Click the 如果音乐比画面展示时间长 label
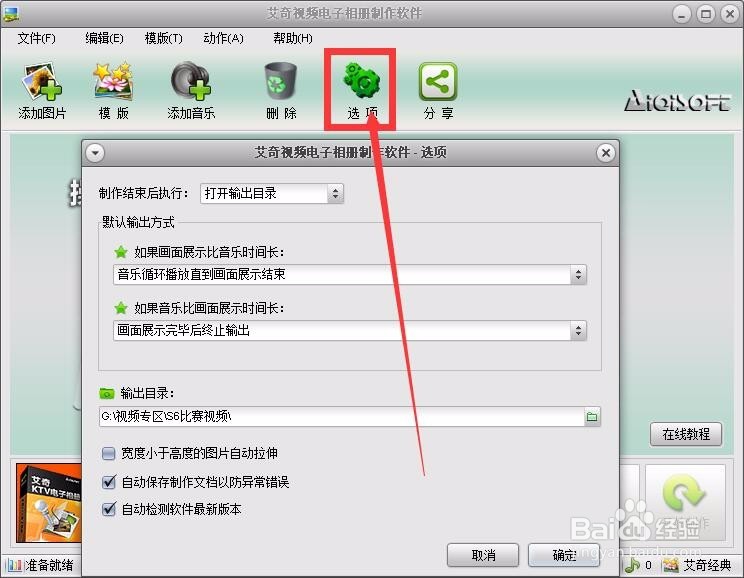Screen dimensions: 744x578 209,308
